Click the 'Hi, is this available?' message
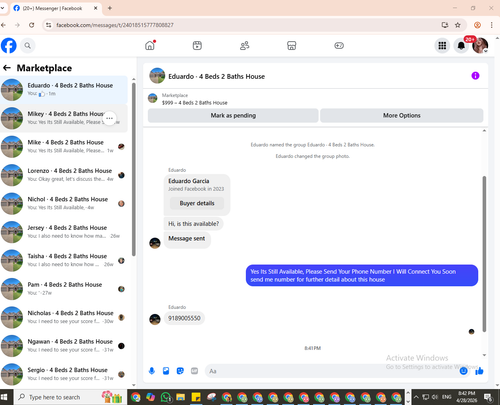Screen dimensions: 500x405 [x=194, y=224]
